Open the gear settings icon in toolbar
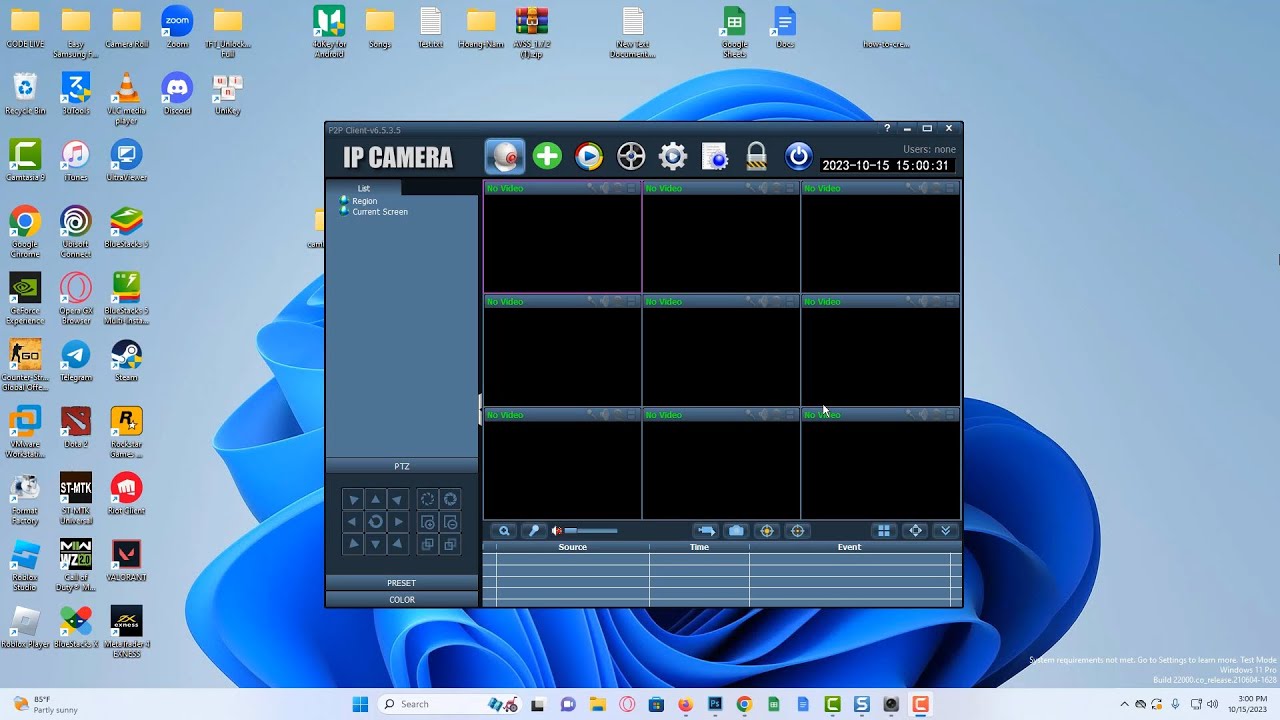1280x720 pixels. [x=673, y=156]
